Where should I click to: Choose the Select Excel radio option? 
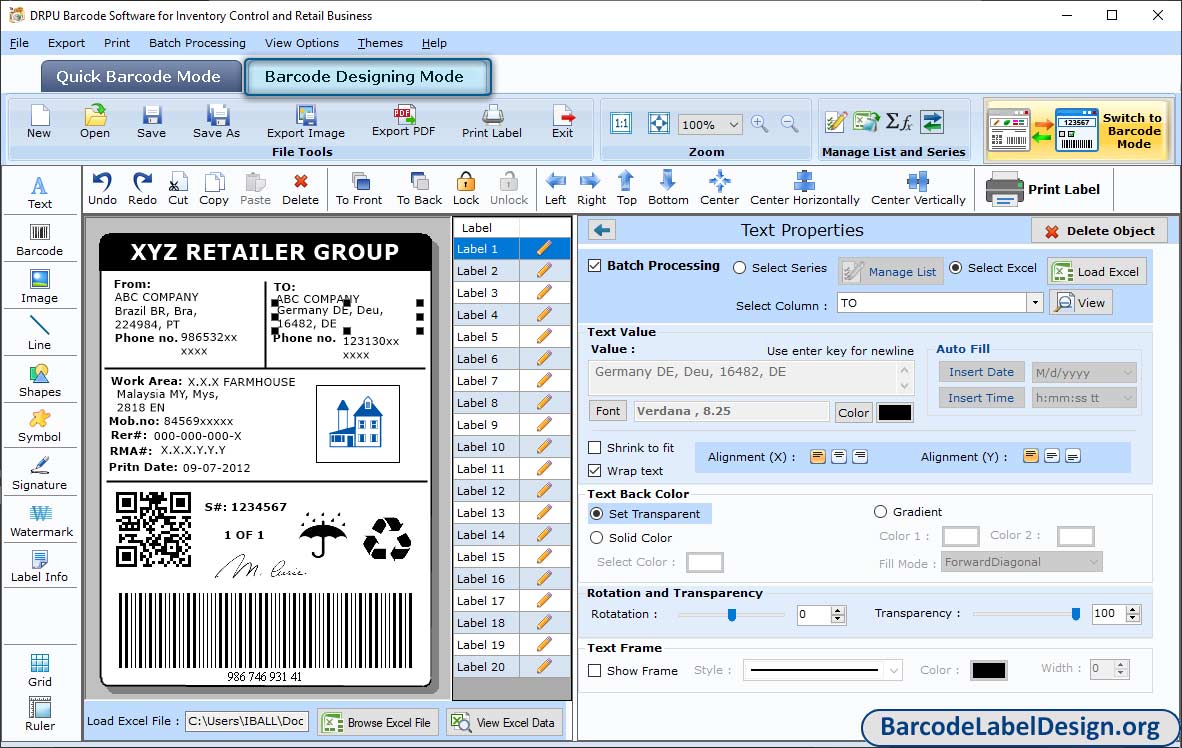(x=955, y=268)
